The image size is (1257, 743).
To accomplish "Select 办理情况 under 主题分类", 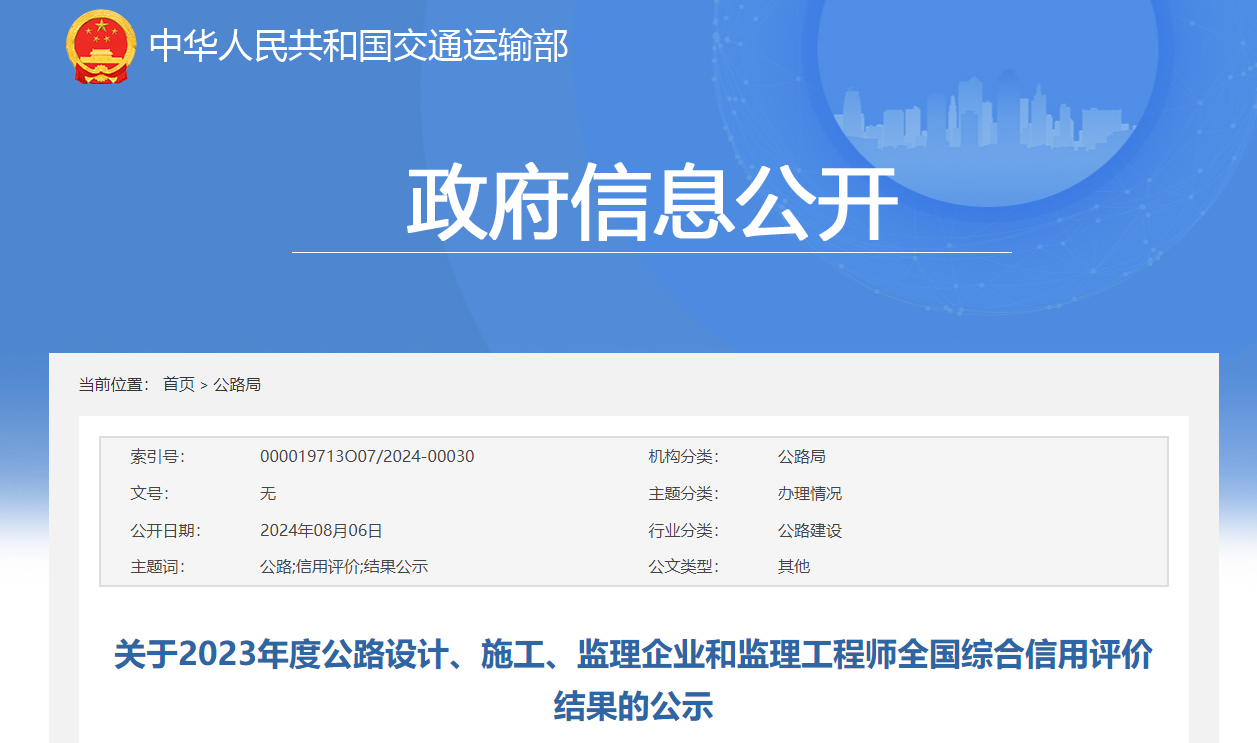I will click(810, 494).
